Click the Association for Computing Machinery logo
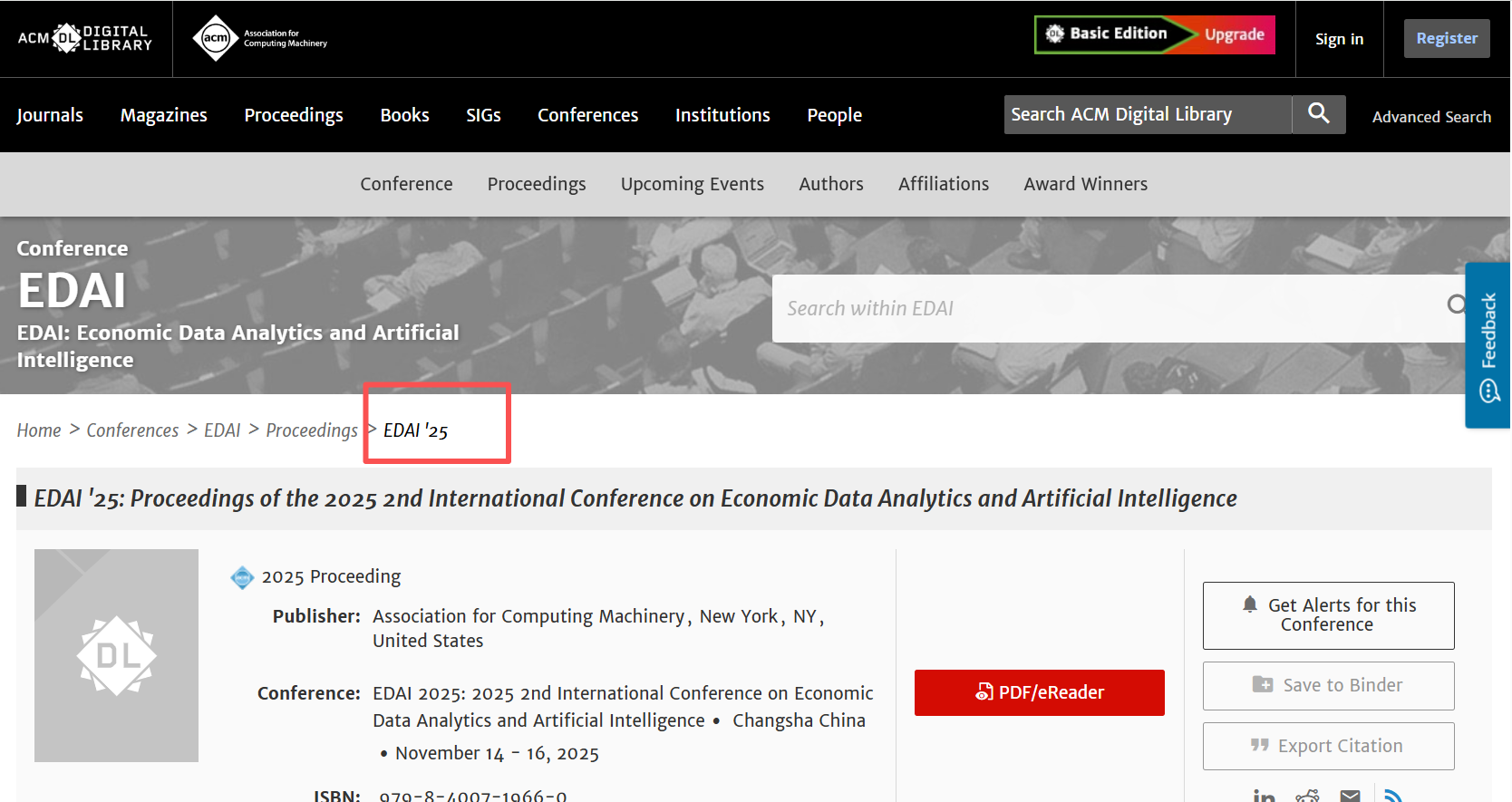The width and height of the screenshot is (1512, 802). tap(260, 38)
